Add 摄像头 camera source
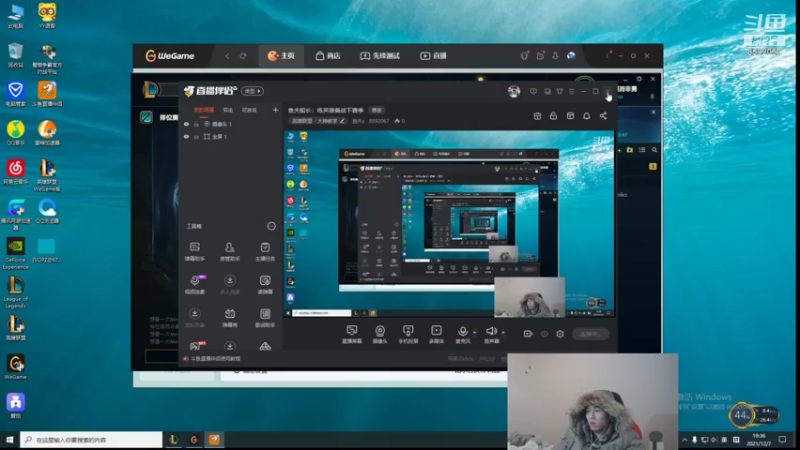This screenshot has height=450, width=800. click(x=380, y=334)
